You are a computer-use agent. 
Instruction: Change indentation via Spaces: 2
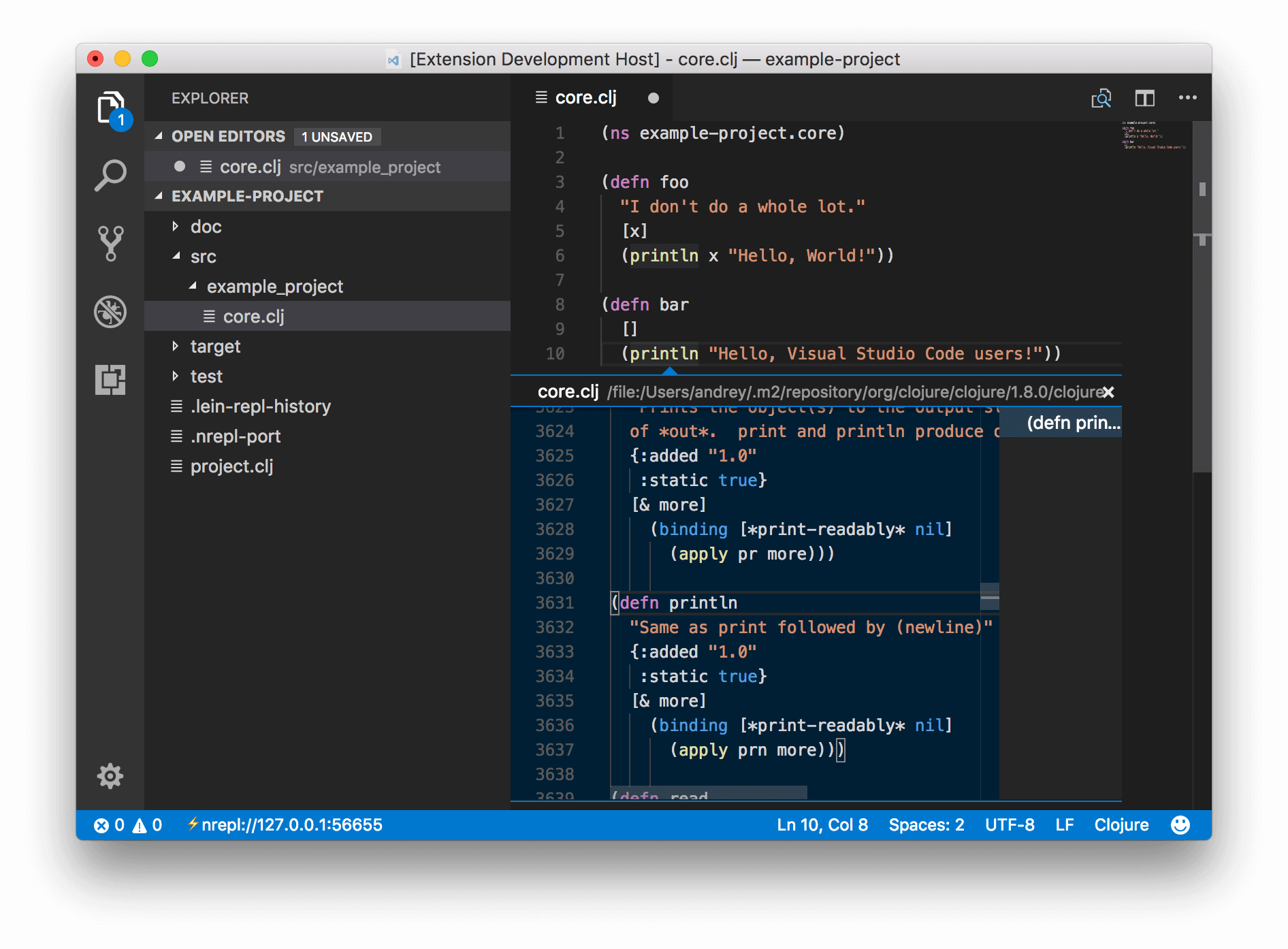[927, 825]
